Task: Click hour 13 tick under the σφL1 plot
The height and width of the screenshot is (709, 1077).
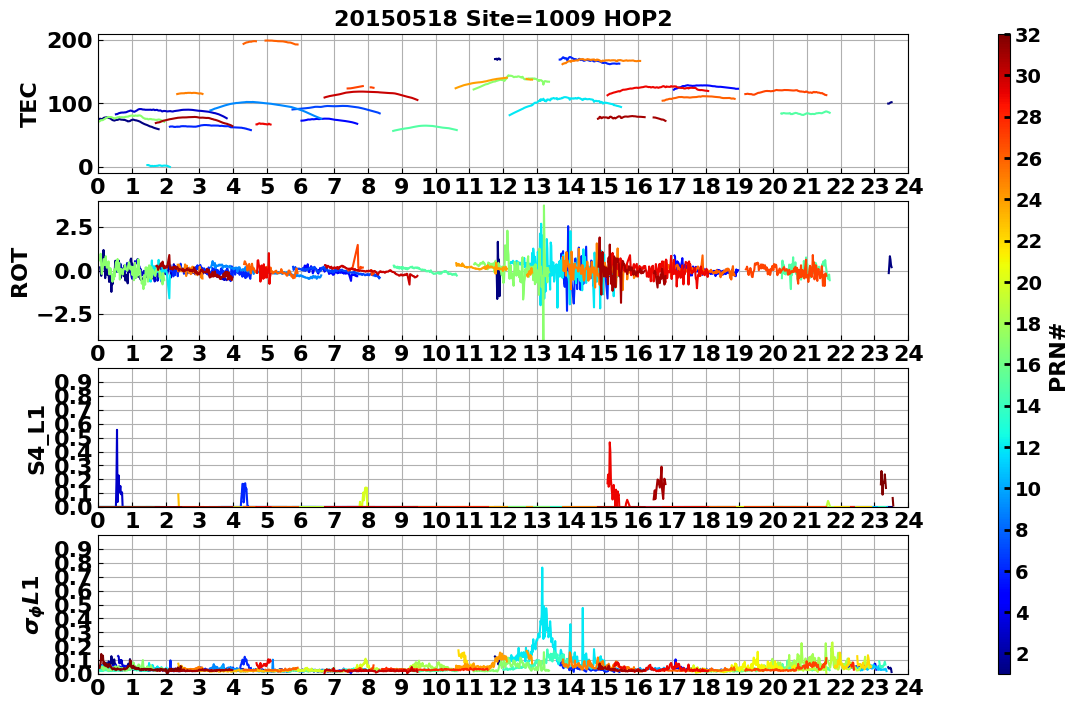Action: pyautogui.click(x=537, y=687)
